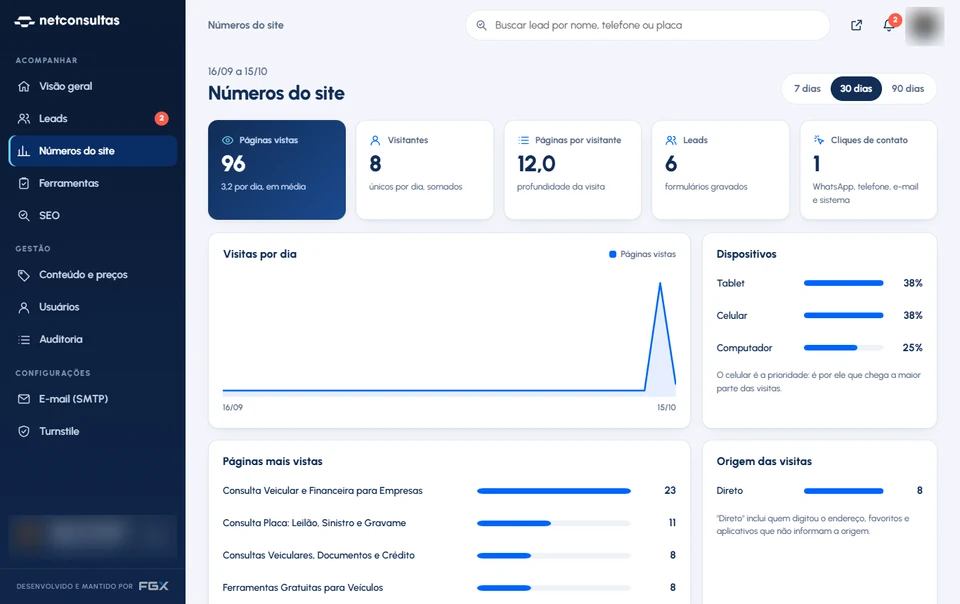Open Turnstile settings
Image resolution: width=960 pixels, height=604 pixels.
pyautogui.click(x=93, y=431)
